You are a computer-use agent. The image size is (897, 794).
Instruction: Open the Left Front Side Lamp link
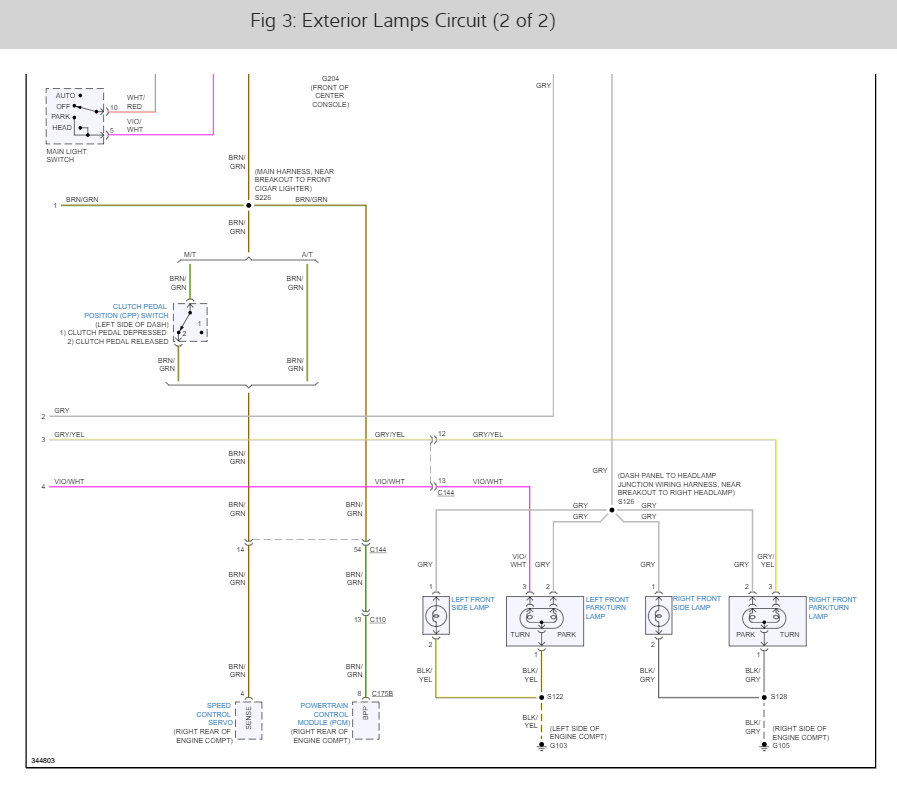(473, 604)
